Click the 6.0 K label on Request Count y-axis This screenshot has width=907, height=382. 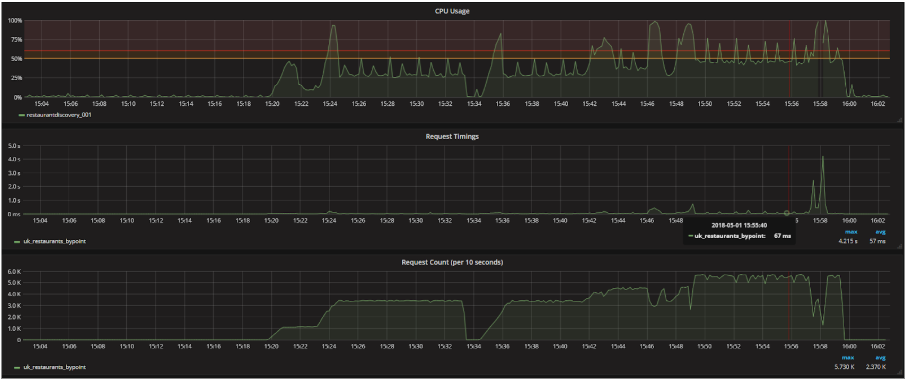(x=15, y=271)
